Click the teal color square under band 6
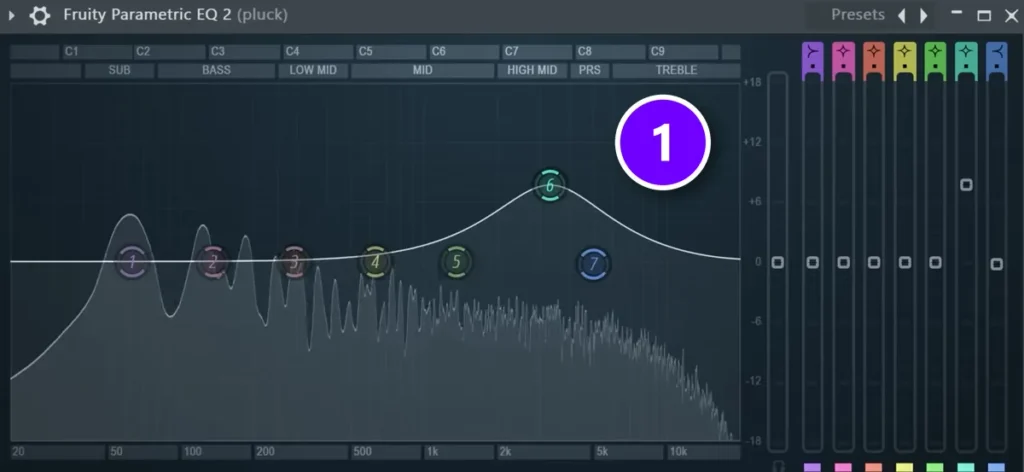 [x=966, y=467]
